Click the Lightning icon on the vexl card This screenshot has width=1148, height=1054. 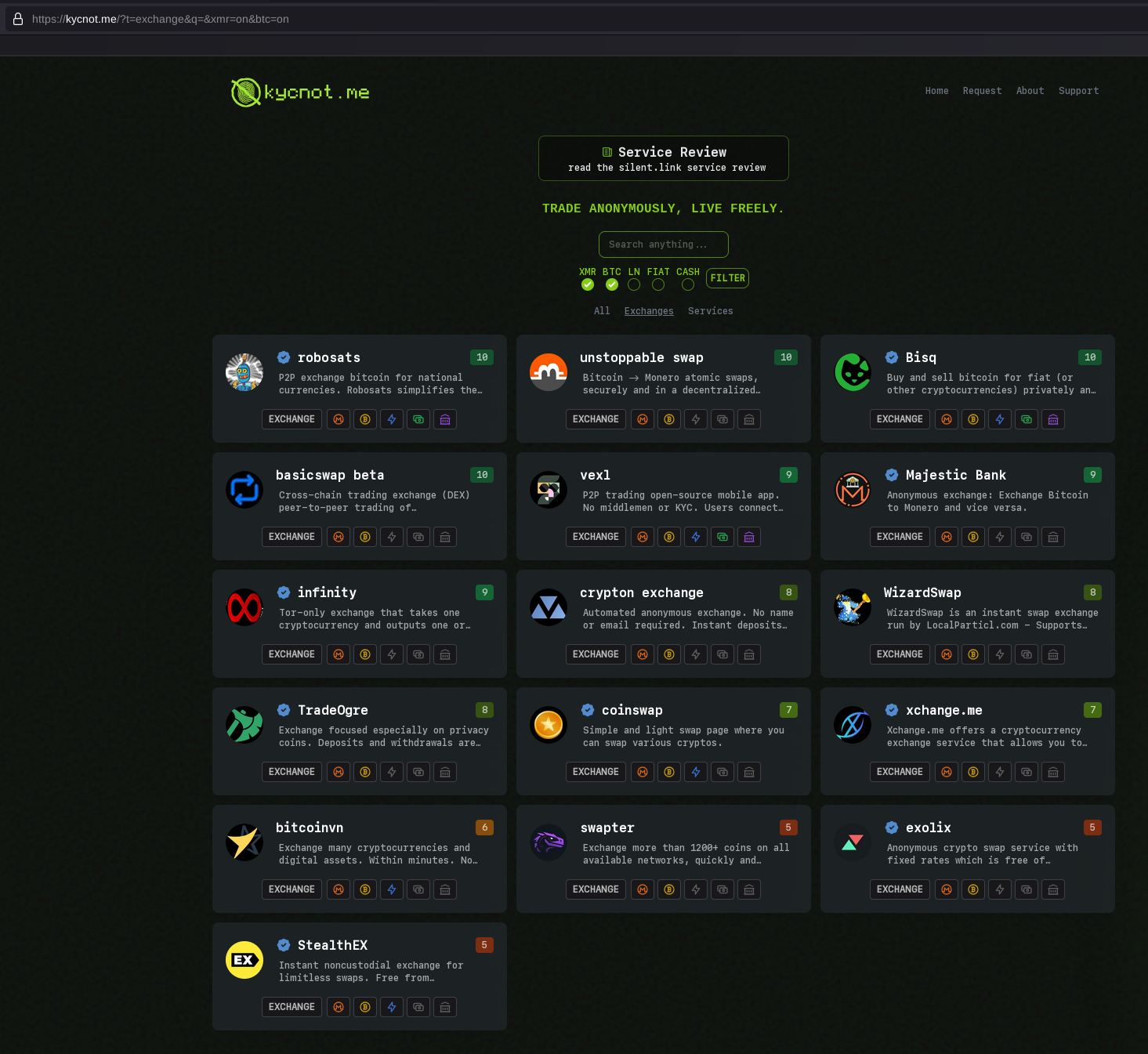tap(696, 537)
